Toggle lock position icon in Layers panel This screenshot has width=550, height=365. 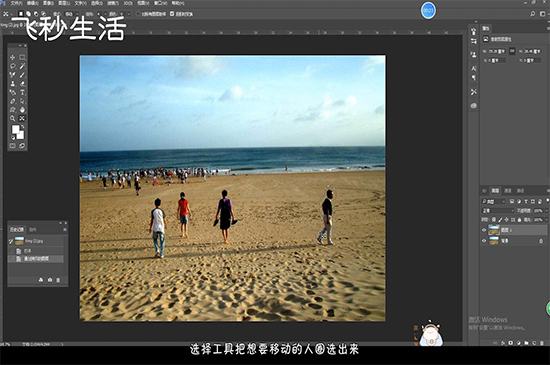tap(507, 219)
